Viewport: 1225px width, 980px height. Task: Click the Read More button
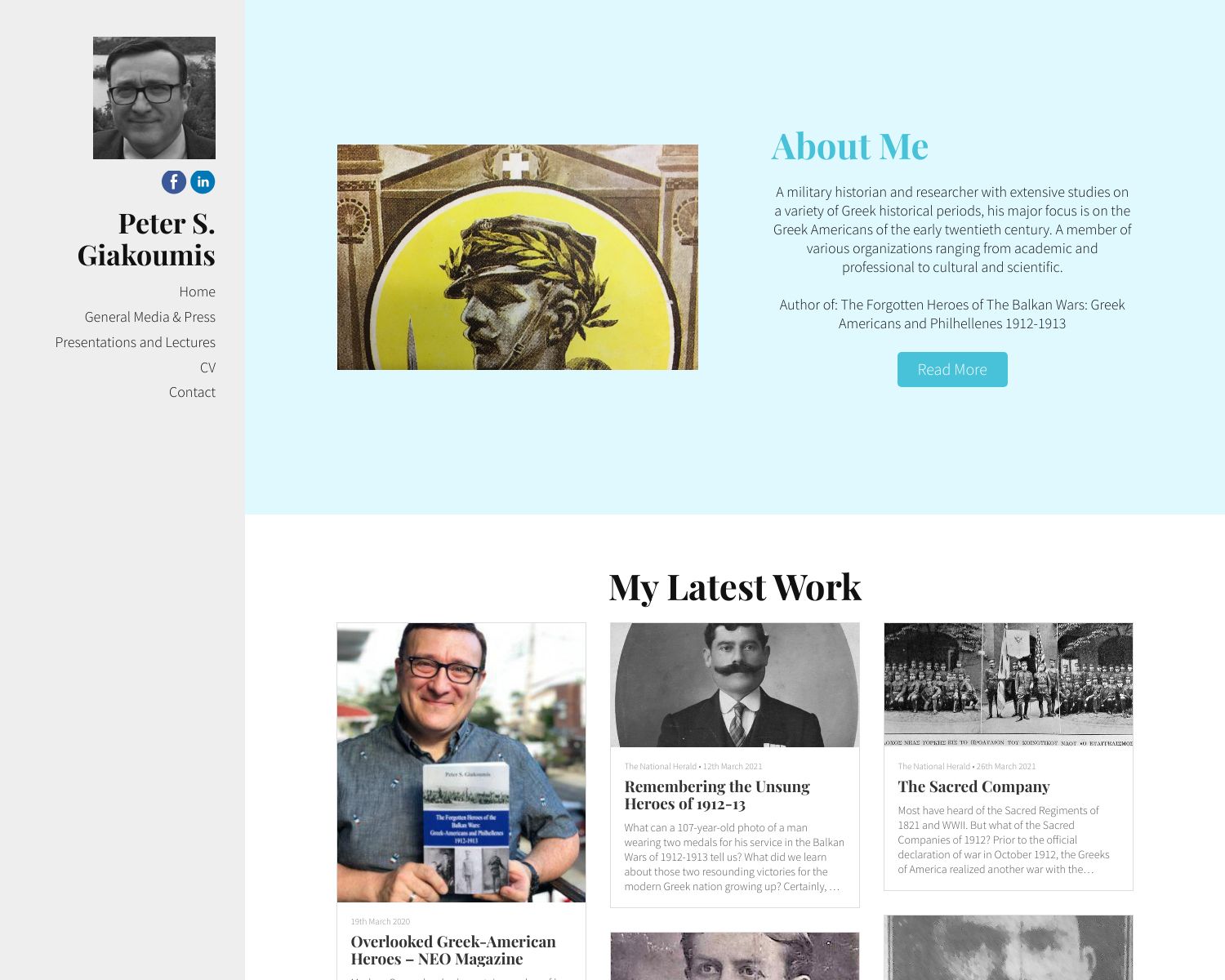pos(952,369)
